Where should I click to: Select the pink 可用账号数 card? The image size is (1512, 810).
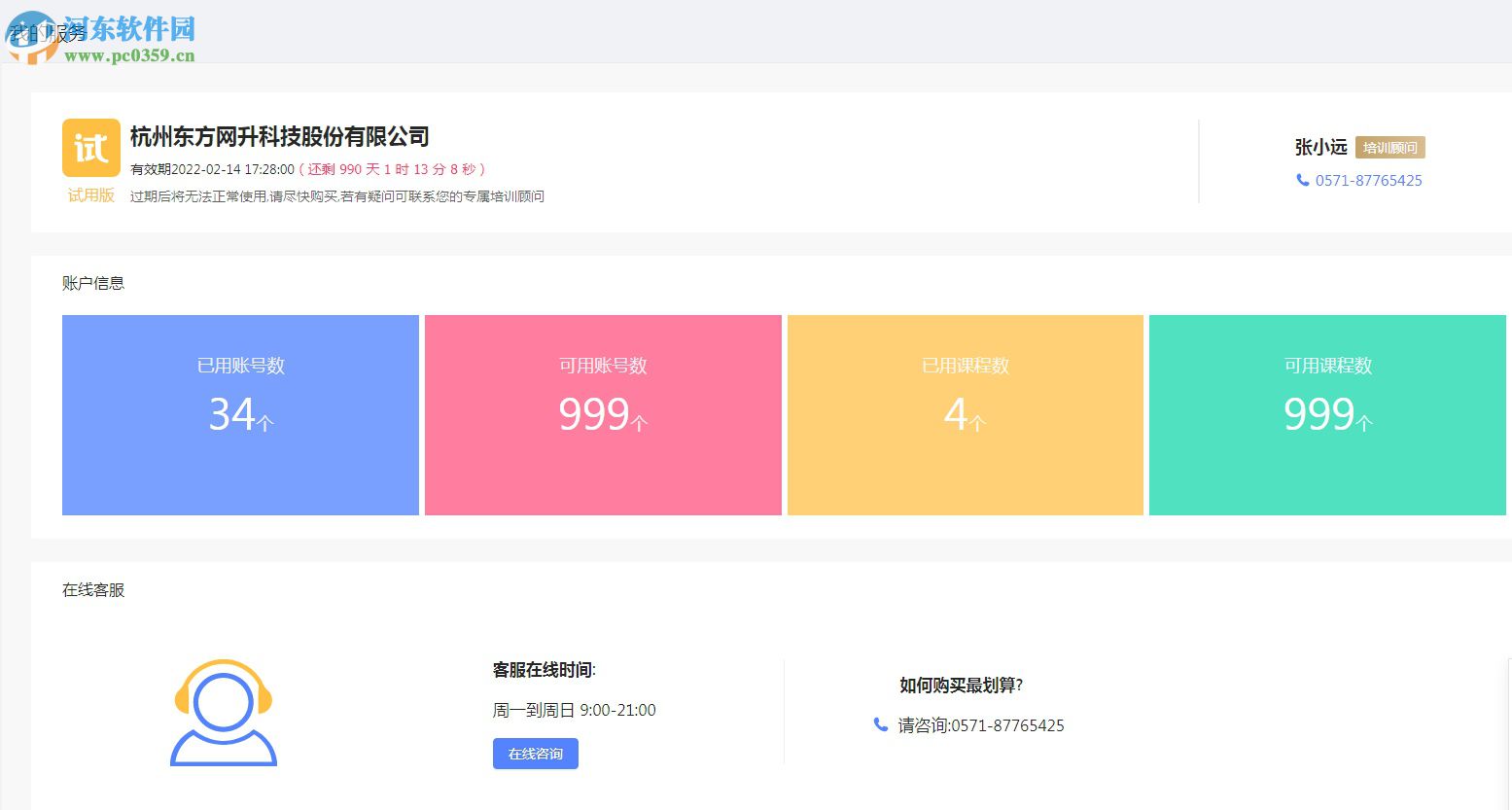click(603, 415)
